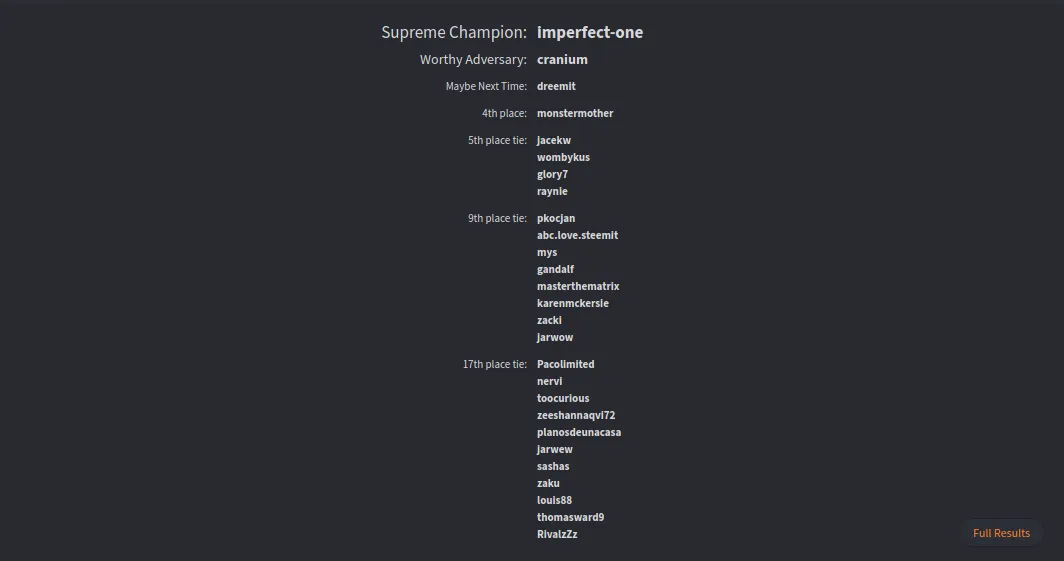The image size is (1064, 561).
Task: View wombykus profile
Action: click(563, 157)
